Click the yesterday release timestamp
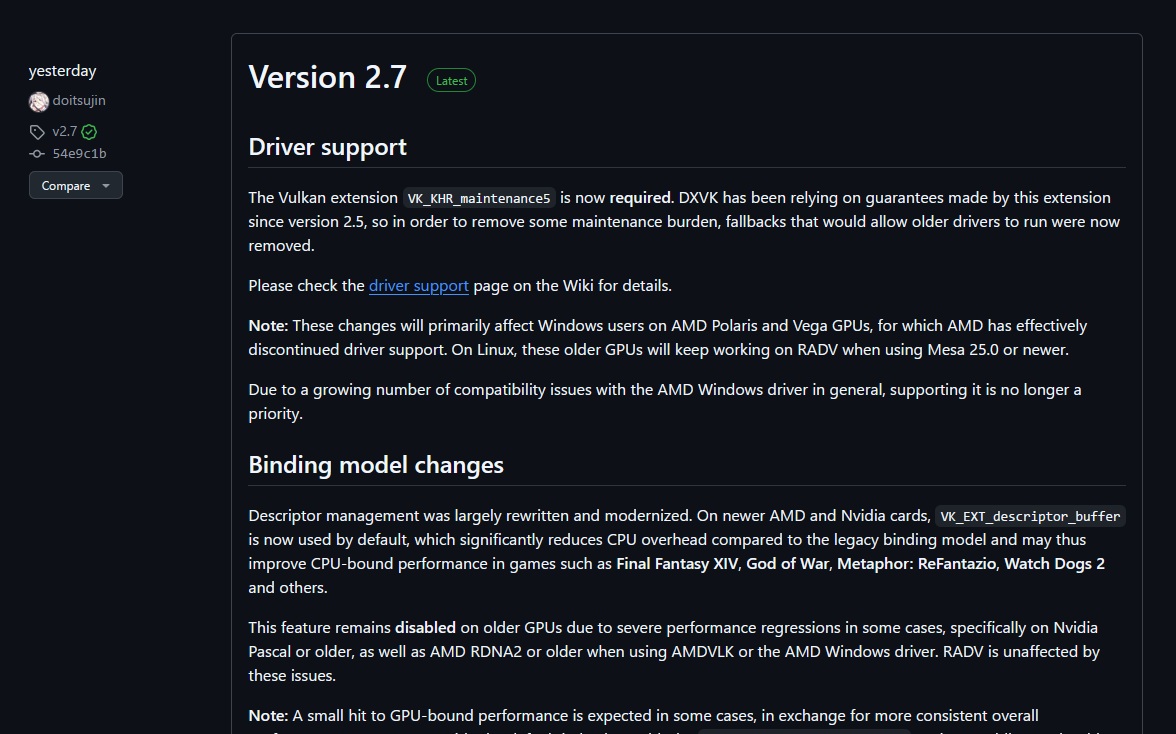Image resolution: width=1176 pixels, height=734 pixels. click(x=63, y=70)
